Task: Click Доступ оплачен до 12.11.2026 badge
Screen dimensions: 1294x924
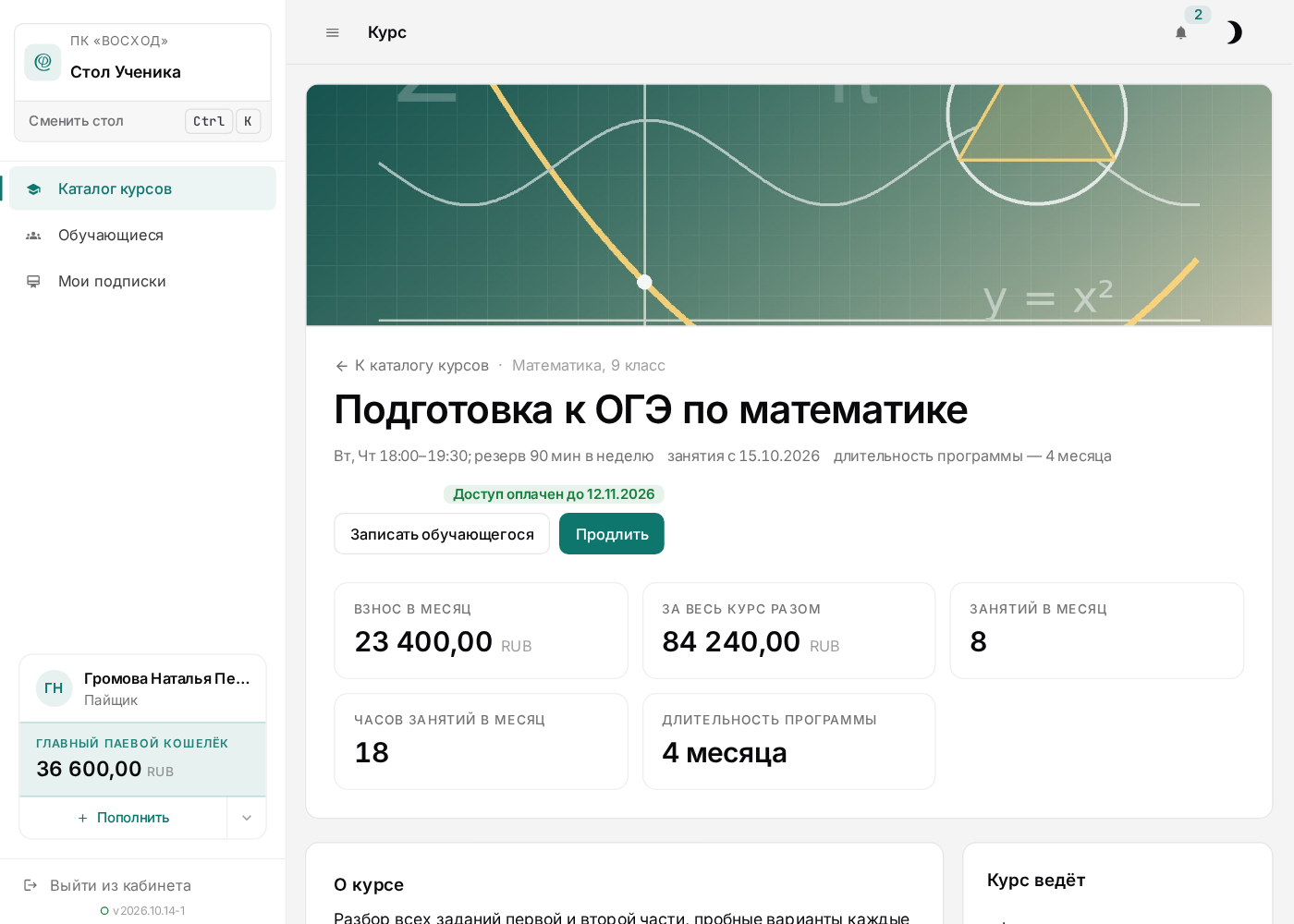Action: tap(554, 494)
